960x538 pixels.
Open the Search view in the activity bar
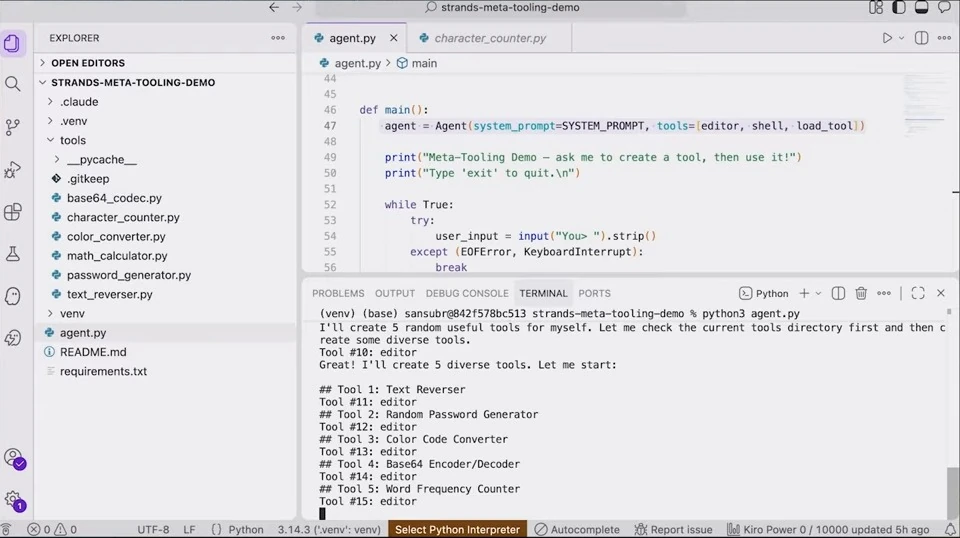coord(12,84)
